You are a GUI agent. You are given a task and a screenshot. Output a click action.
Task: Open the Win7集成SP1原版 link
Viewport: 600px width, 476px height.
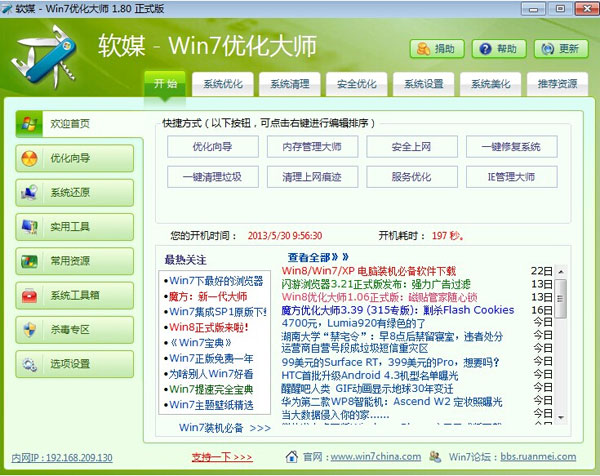218,312
